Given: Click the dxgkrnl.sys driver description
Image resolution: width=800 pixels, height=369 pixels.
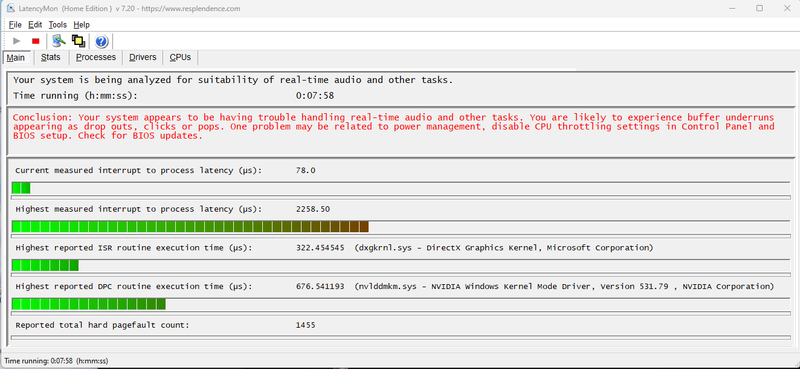Looking at the screenshot, I should coord(504,248).
